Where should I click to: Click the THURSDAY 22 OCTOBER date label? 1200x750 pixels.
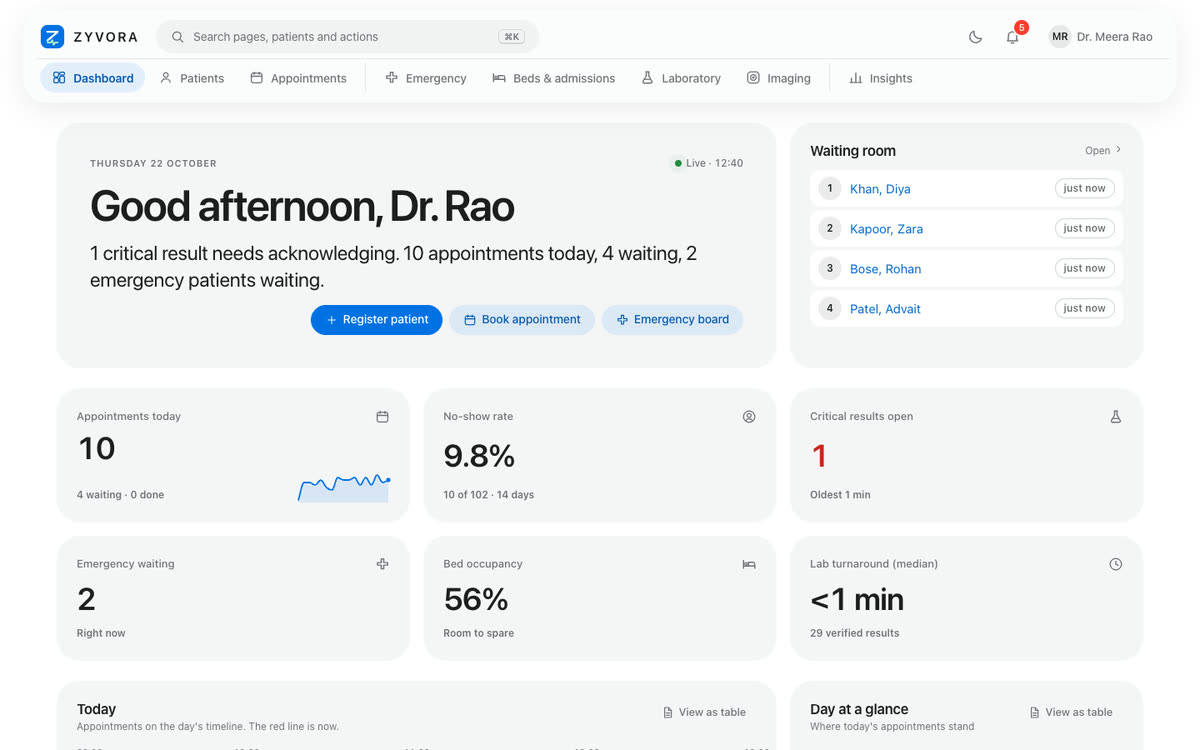[x=153, y=163]
